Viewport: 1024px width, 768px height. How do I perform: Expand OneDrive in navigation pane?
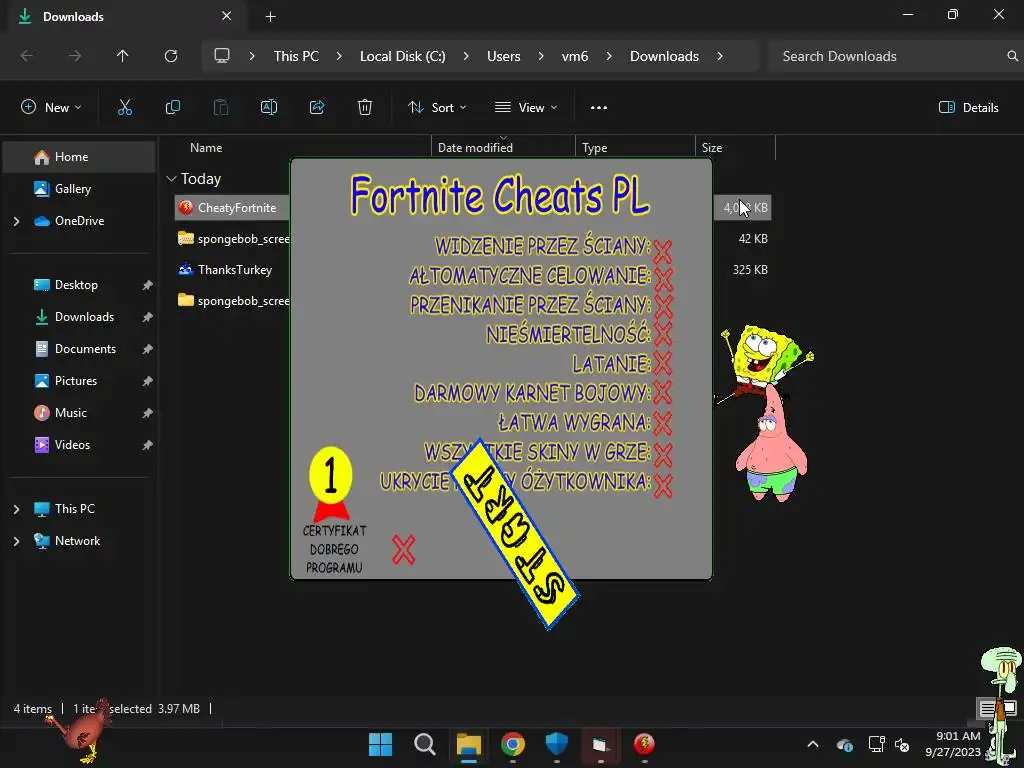16,221
